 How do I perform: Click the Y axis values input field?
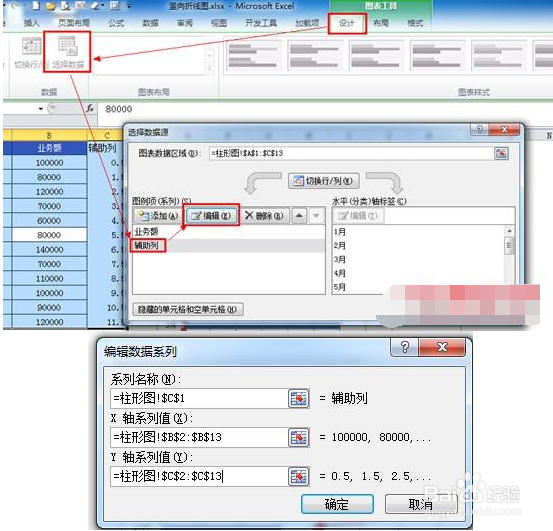click(x=199, y=476)
